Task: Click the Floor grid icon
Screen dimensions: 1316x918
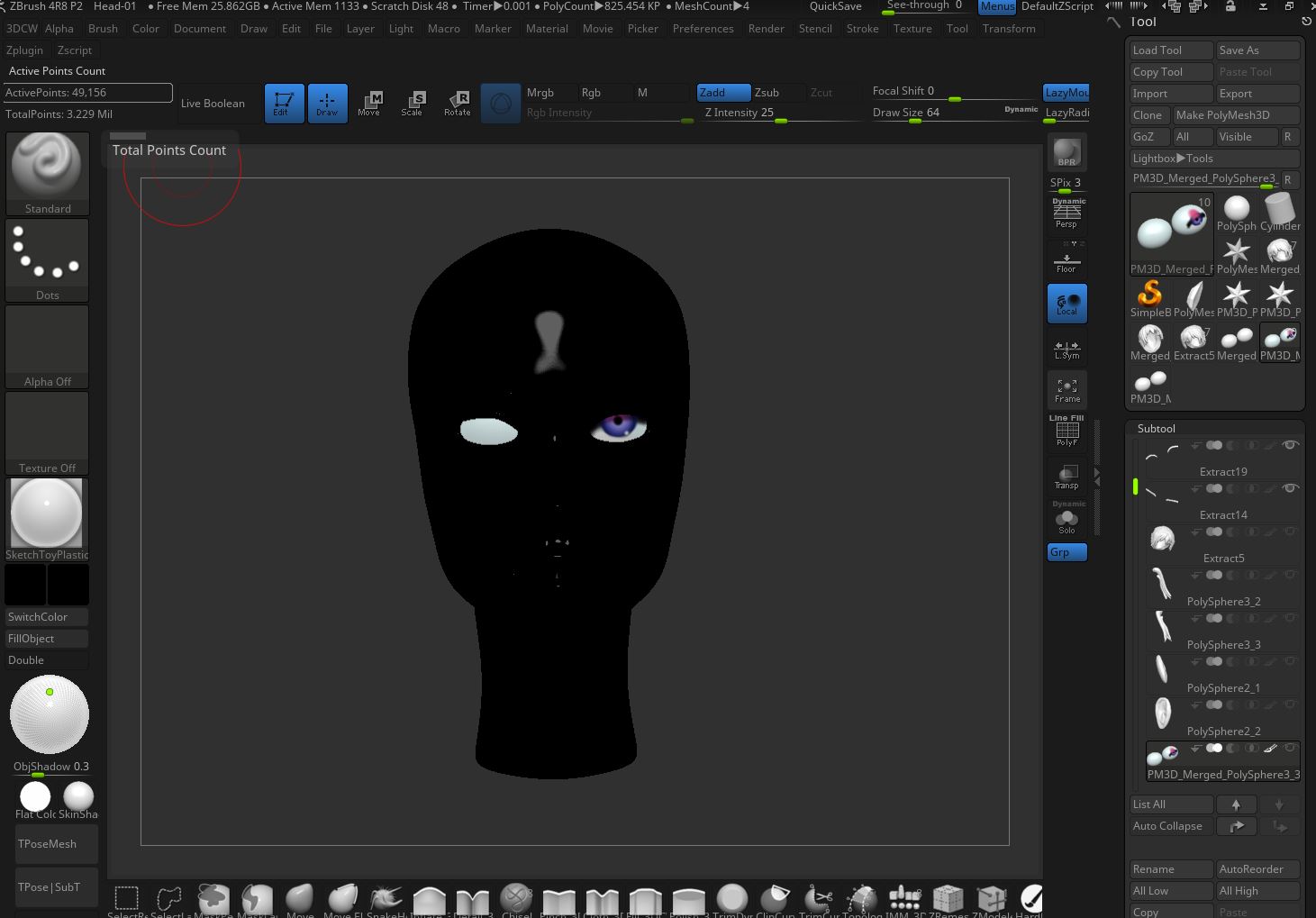Action: click(1066, 259)
